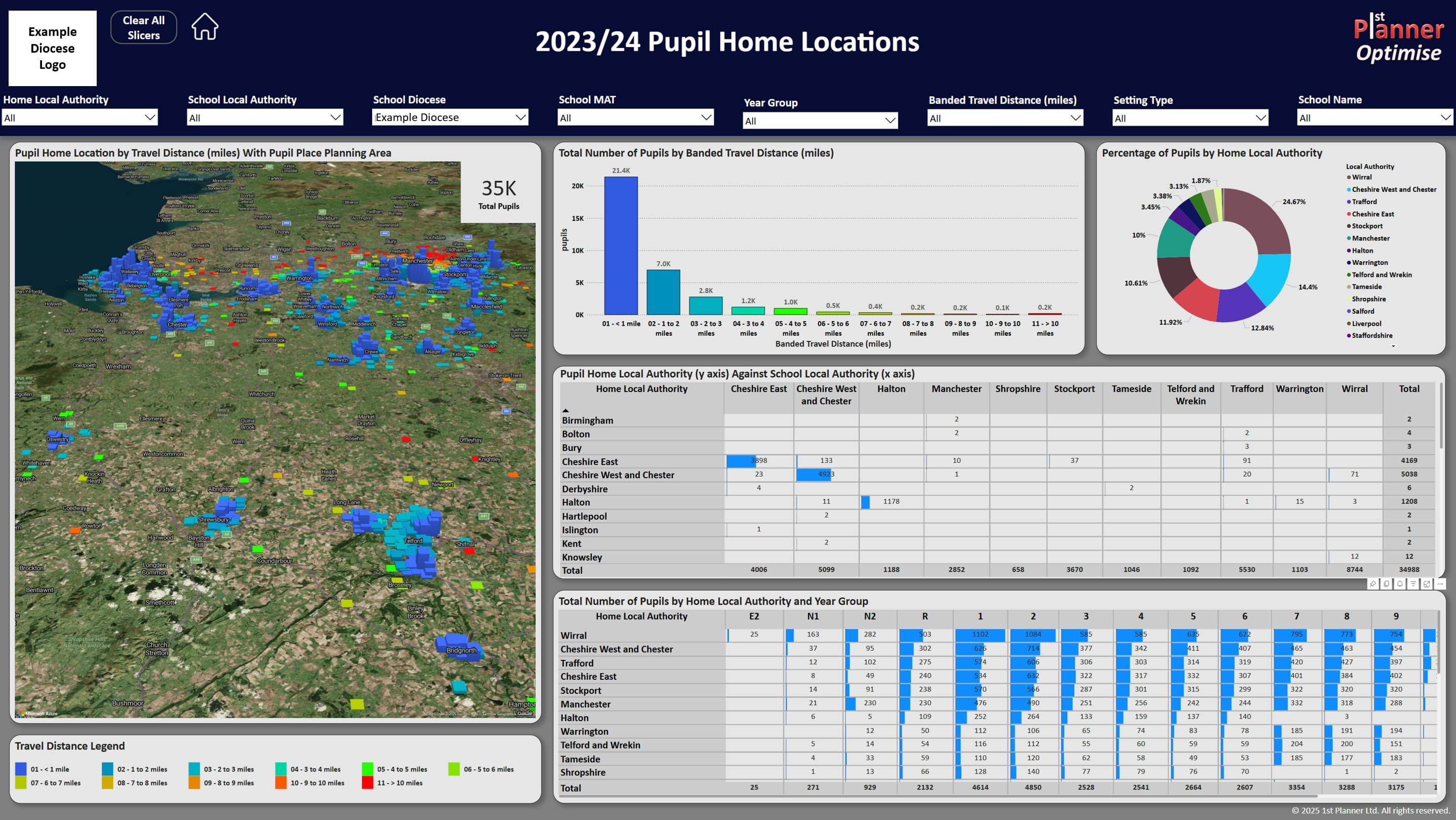Image resolution: width=1456 pixels, height=820 pixels.
Task: Click the red '11 - > 10 miles' legend swatch
Action: 368,783
